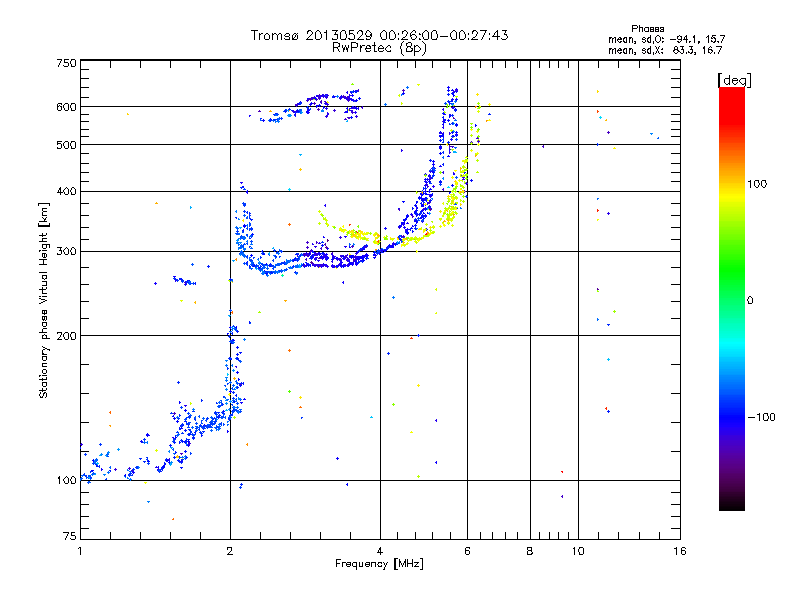
Task: Click the y-axis tick label "500"
Action: pos(66,145)
